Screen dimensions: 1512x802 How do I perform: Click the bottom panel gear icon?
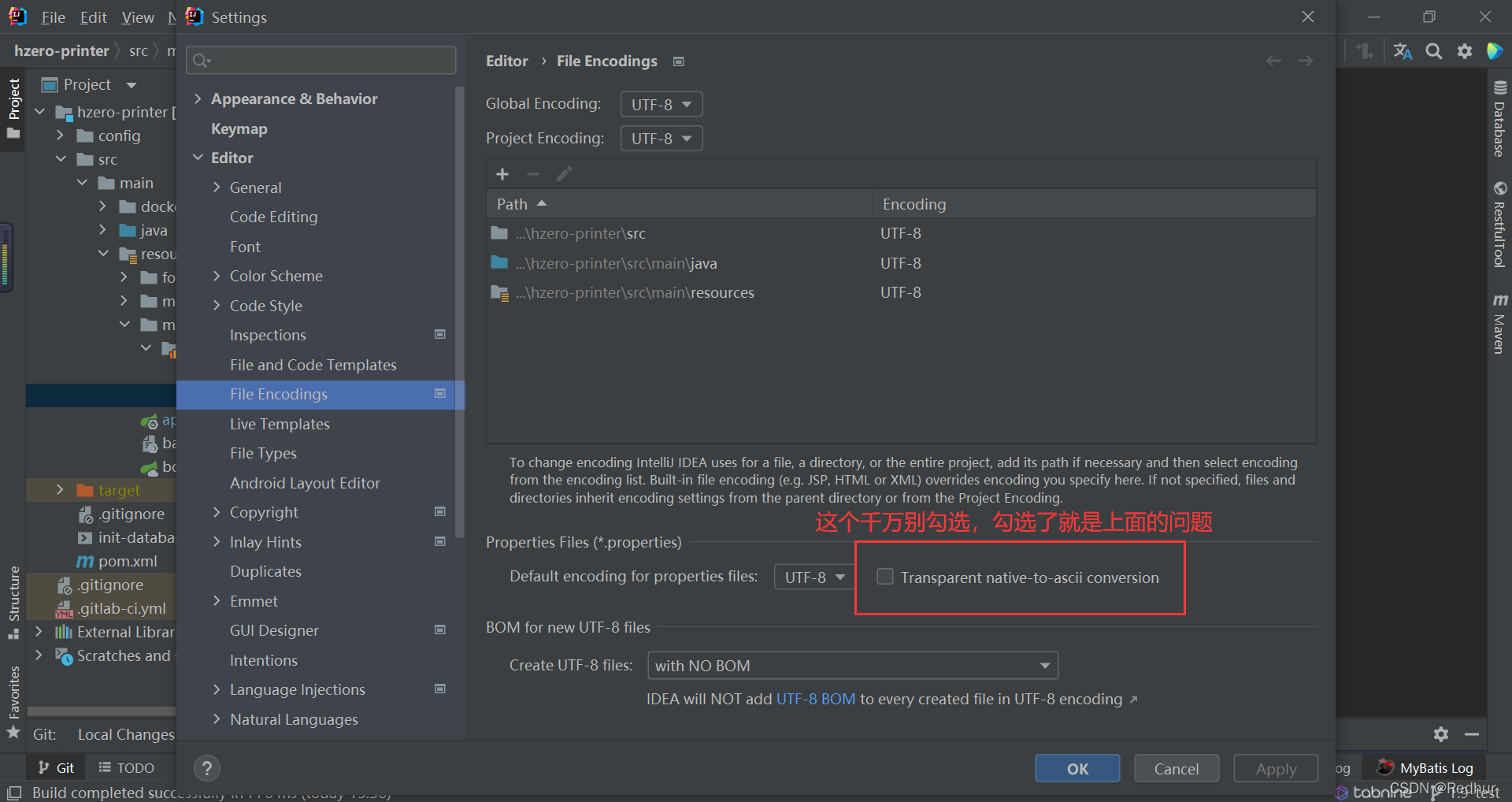tap(1441, 734)
